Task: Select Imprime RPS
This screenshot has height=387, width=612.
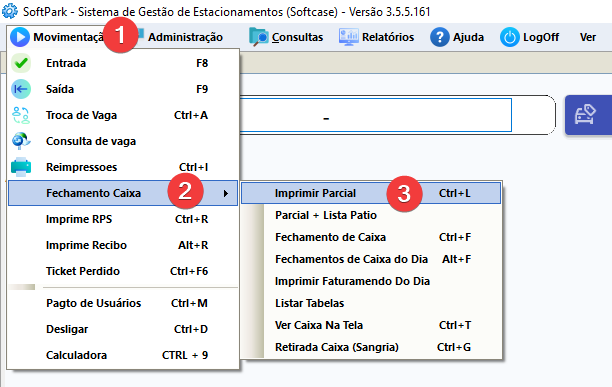Action: pyautogui.click(x=123, y=219)
